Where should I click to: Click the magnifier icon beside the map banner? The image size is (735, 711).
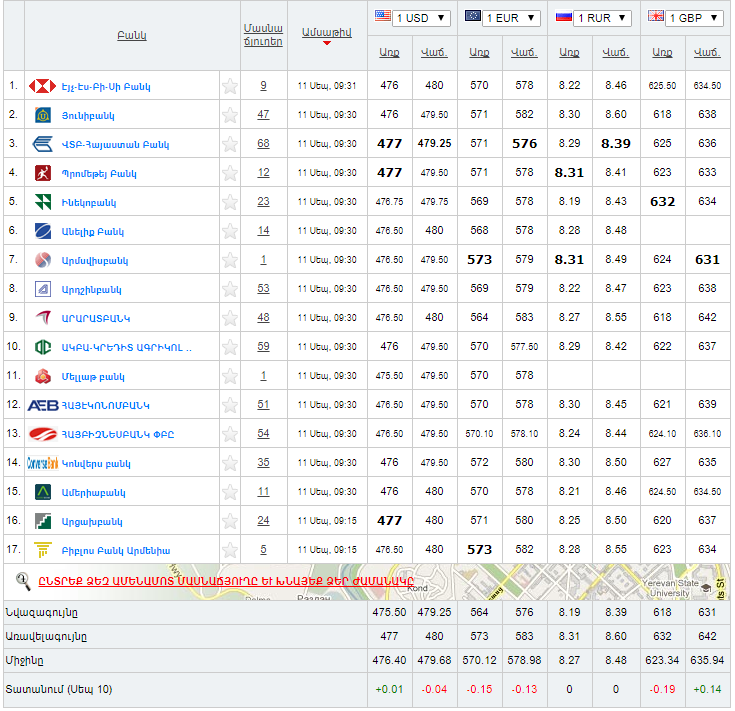23,580
